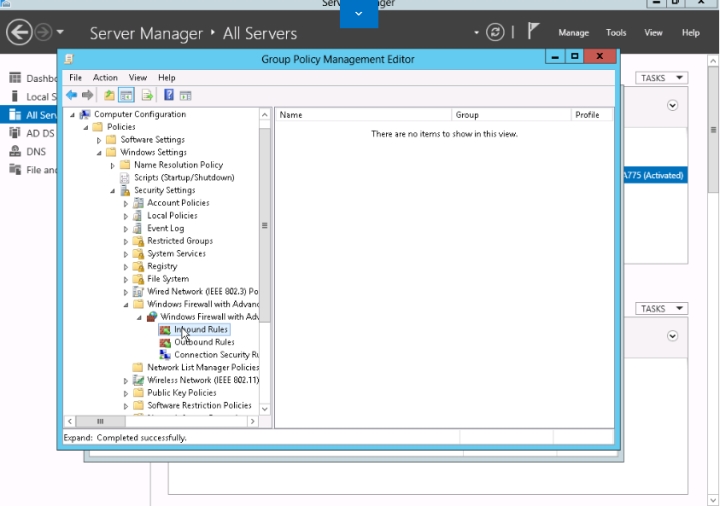Click the tree pane horizontal scrollbar
Viewport: 720px width, 506px height.
click(160, 422)
